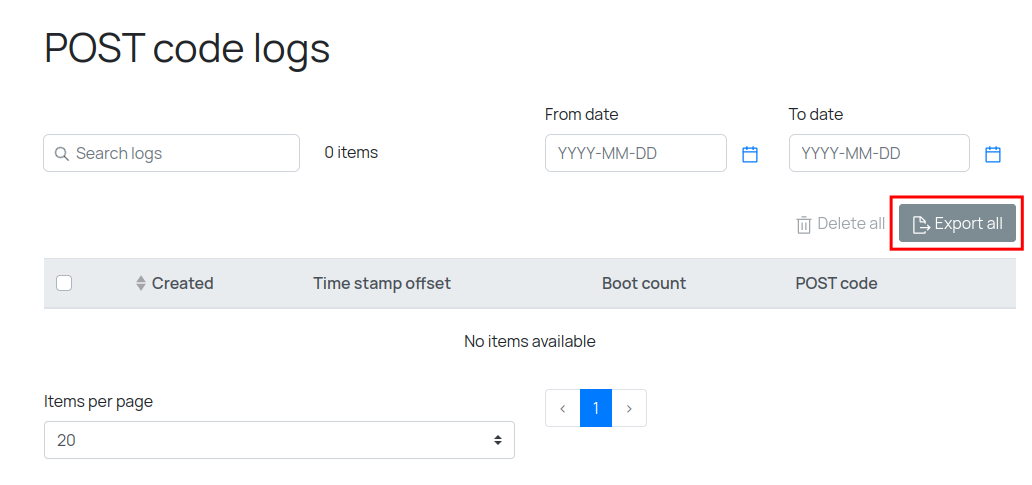Select the Time stamp offset column header
The image size is (1032, 485).
[382, 284]
